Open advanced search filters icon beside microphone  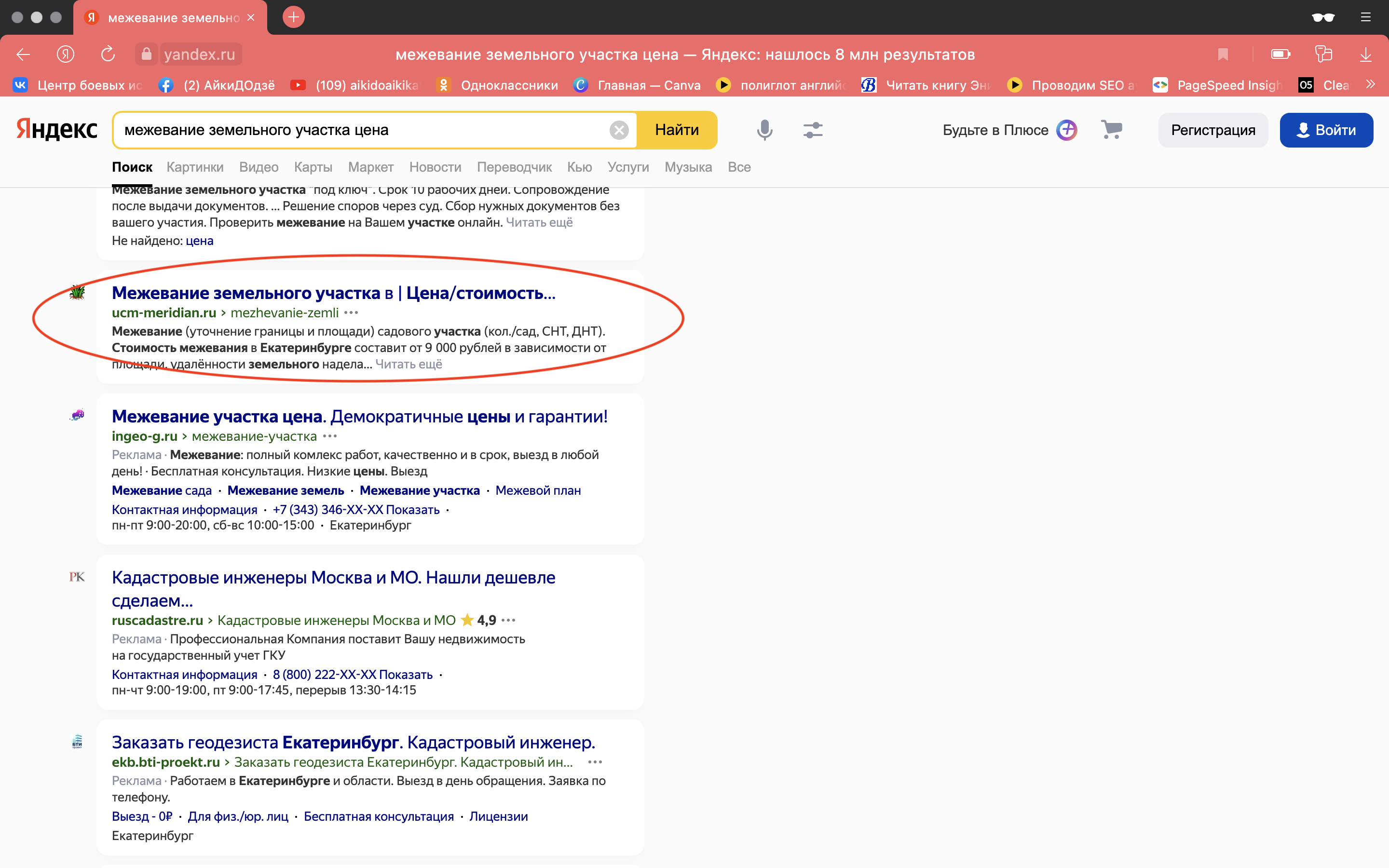pyautogui.click(x=813, y=130)
